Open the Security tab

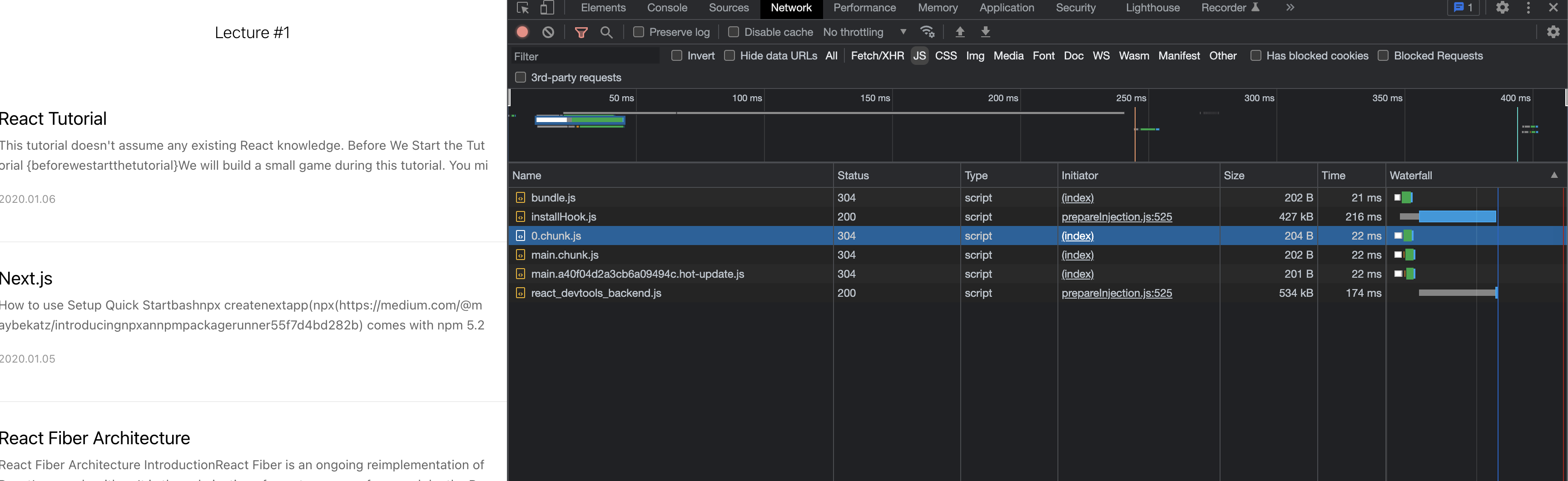pyautogui.click(x=1076, y=8)
